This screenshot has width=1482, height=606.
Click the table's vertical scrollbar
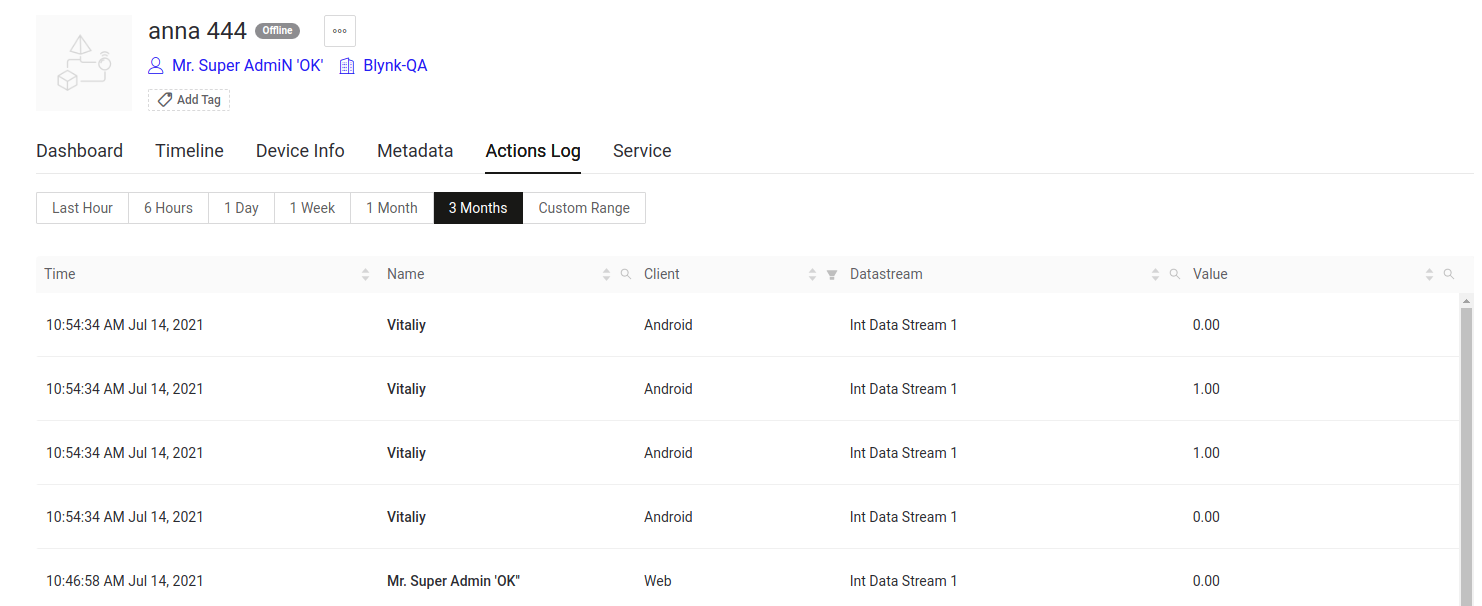1467,456
